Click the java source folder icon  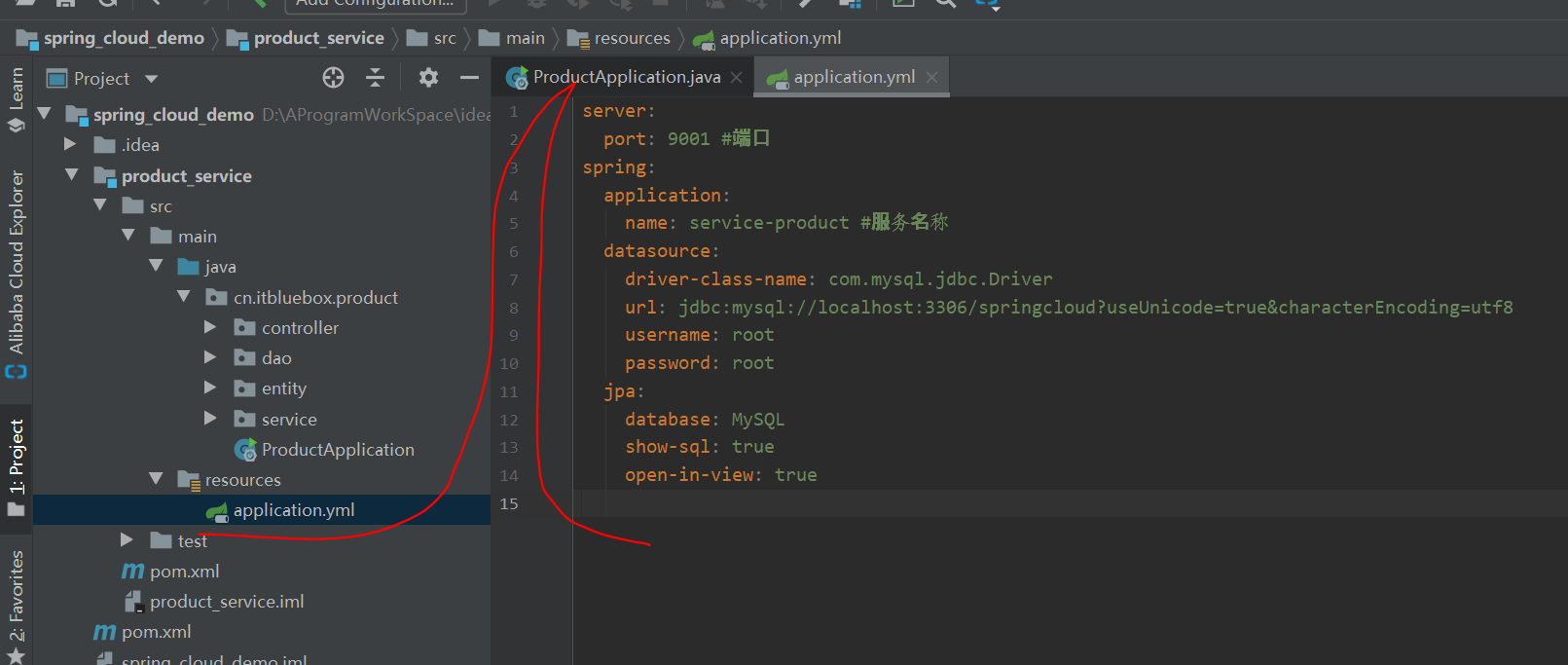pyautogui.click(x=189, y=267)
